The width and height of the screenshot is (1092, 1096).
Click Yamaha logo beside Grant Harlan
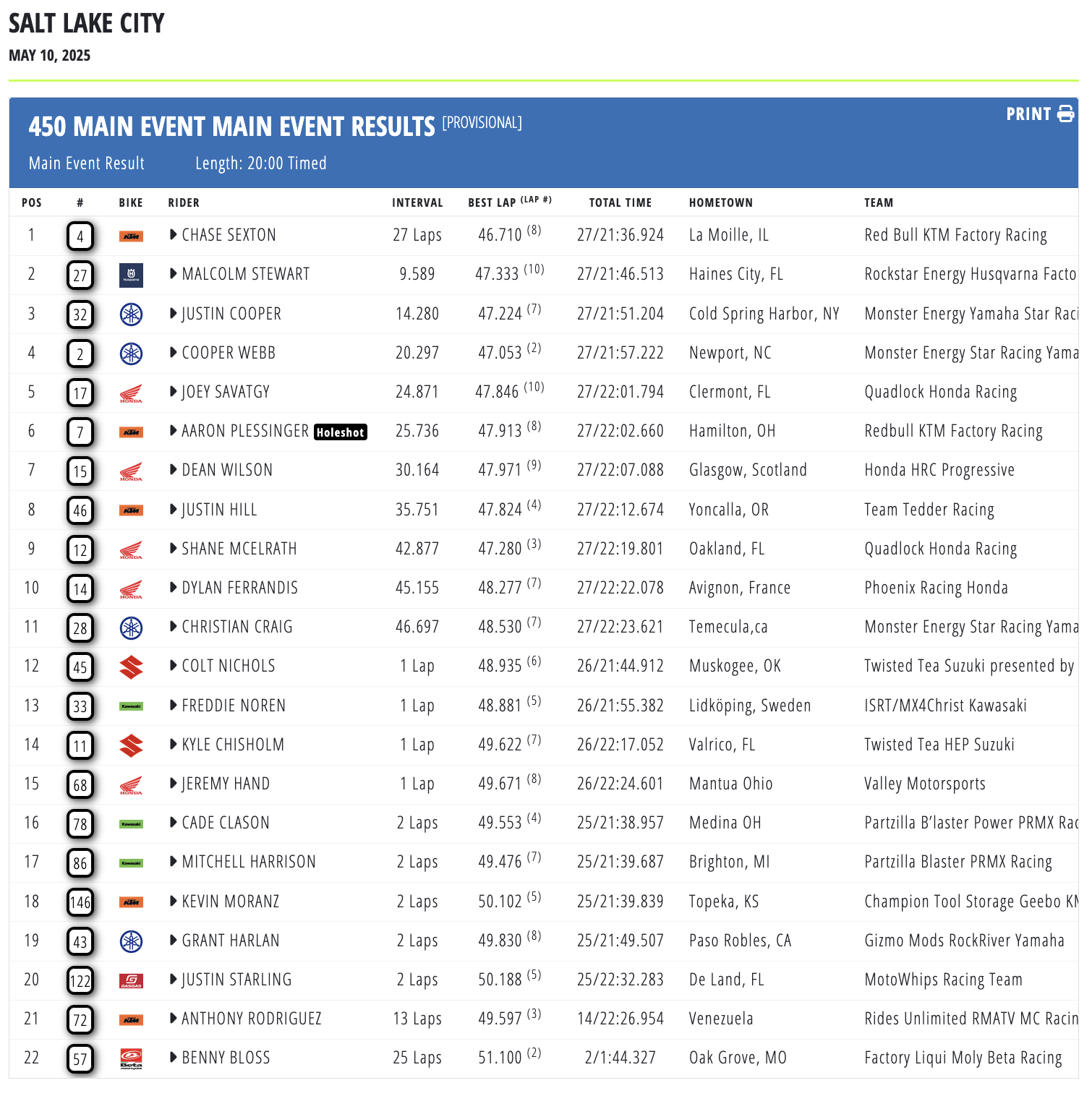point(131,941)
